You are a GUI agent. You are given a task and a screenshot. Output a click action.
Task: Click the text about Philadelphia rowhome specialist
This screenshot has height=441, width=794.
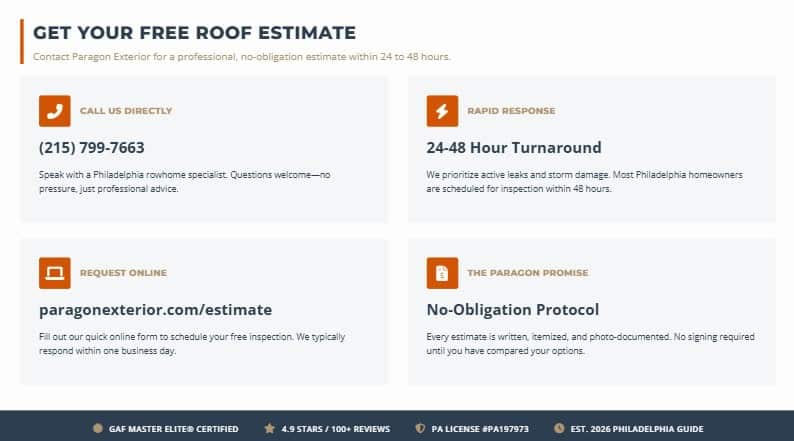coord(185,182)
